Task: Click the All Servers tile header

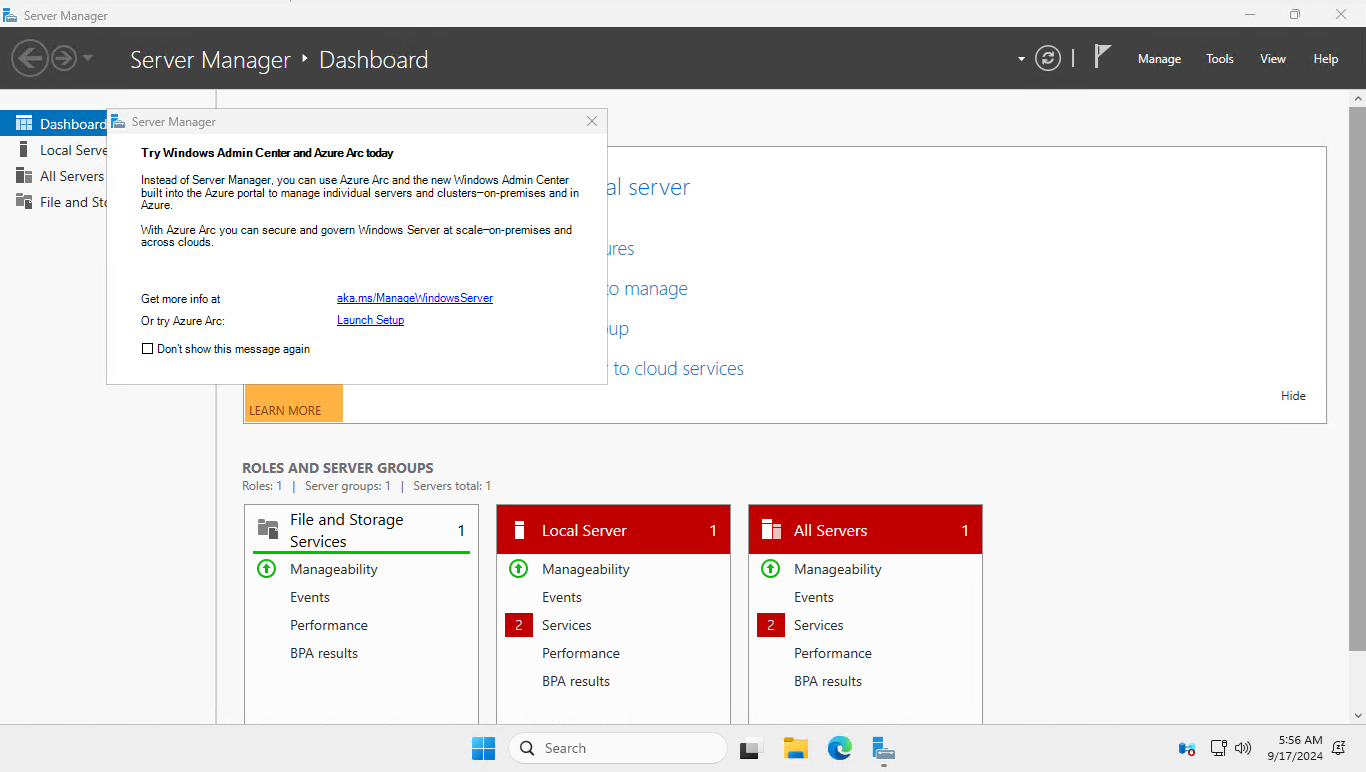Action: pos(865,530)
